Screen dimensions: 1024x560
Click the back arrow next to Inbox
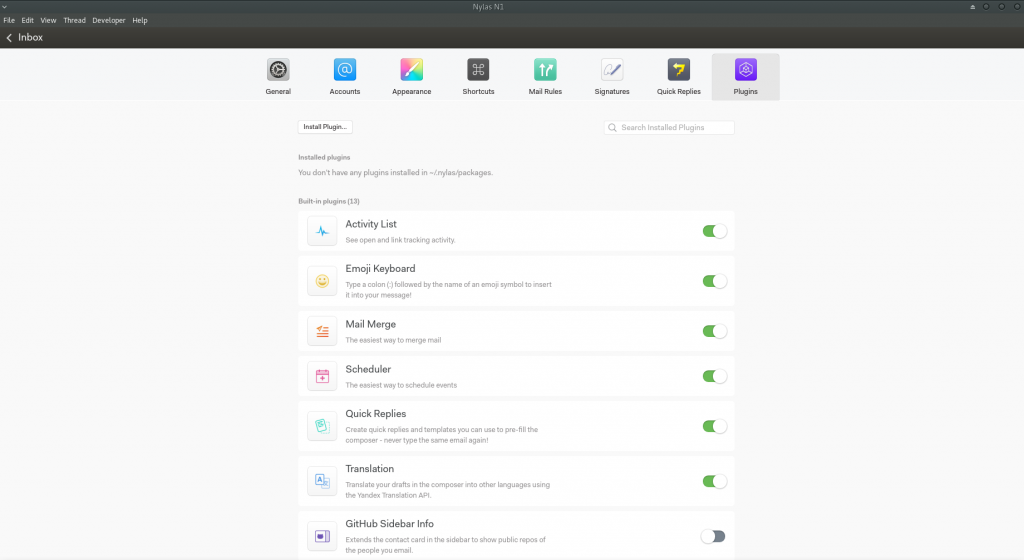(9, 38)
